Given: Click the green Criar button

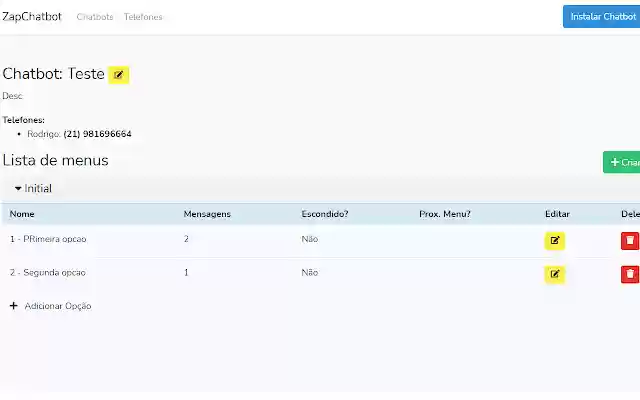Looking at the screenshot, I should point(621,162).
